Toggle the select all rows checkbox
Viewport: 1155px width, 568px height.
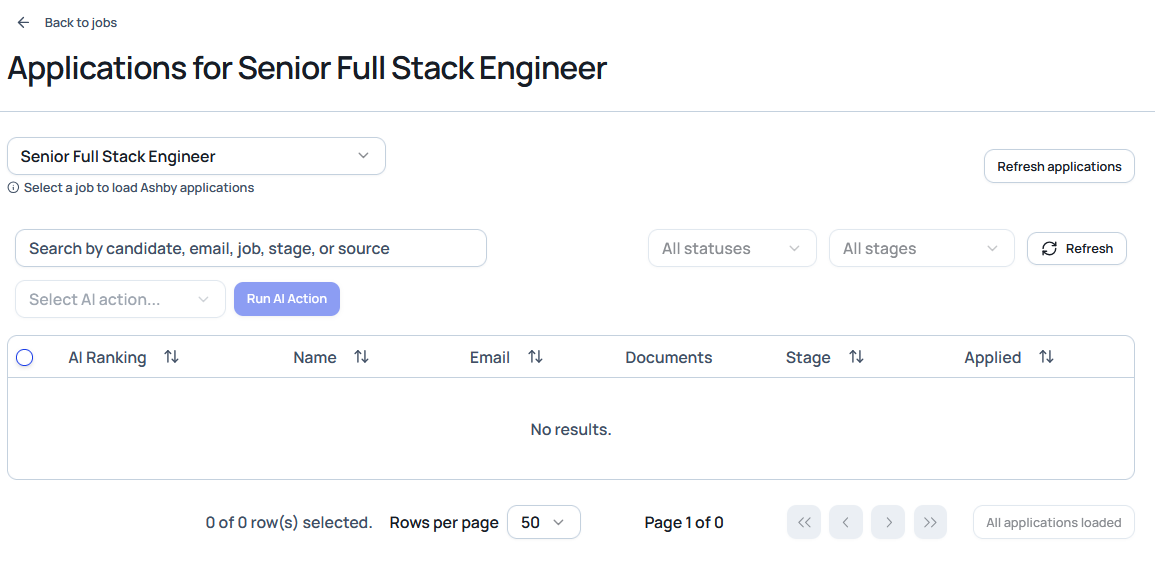click(25, 357)
